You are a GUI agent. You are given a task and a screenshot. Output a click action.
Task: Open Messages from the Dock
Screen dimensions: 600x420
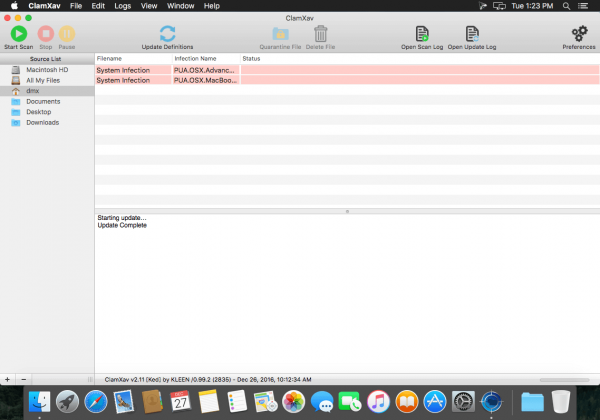tap(322, 401)
